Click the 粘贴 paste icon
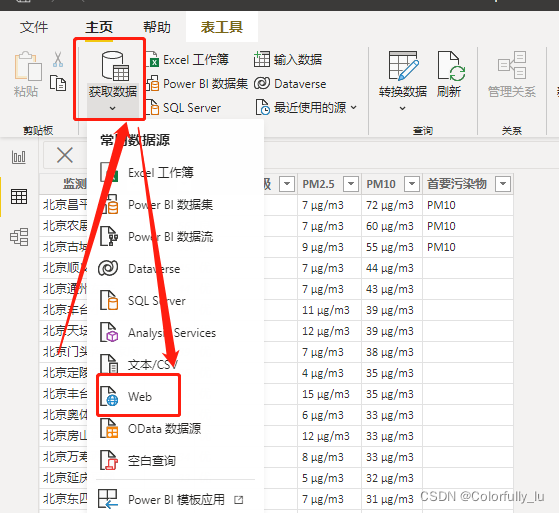The width and height of the screenshot is (559, 513). point(27,66)
